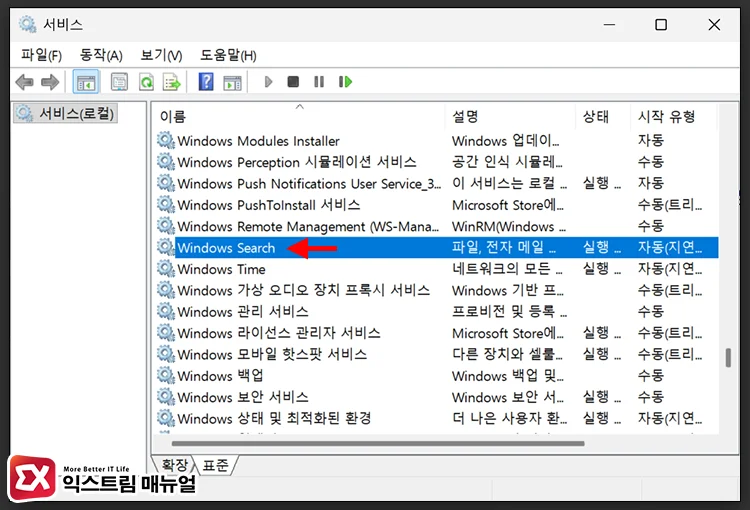Switch to the 확장 tab
This screenshot has width=750, height=510.
[174, 465]
